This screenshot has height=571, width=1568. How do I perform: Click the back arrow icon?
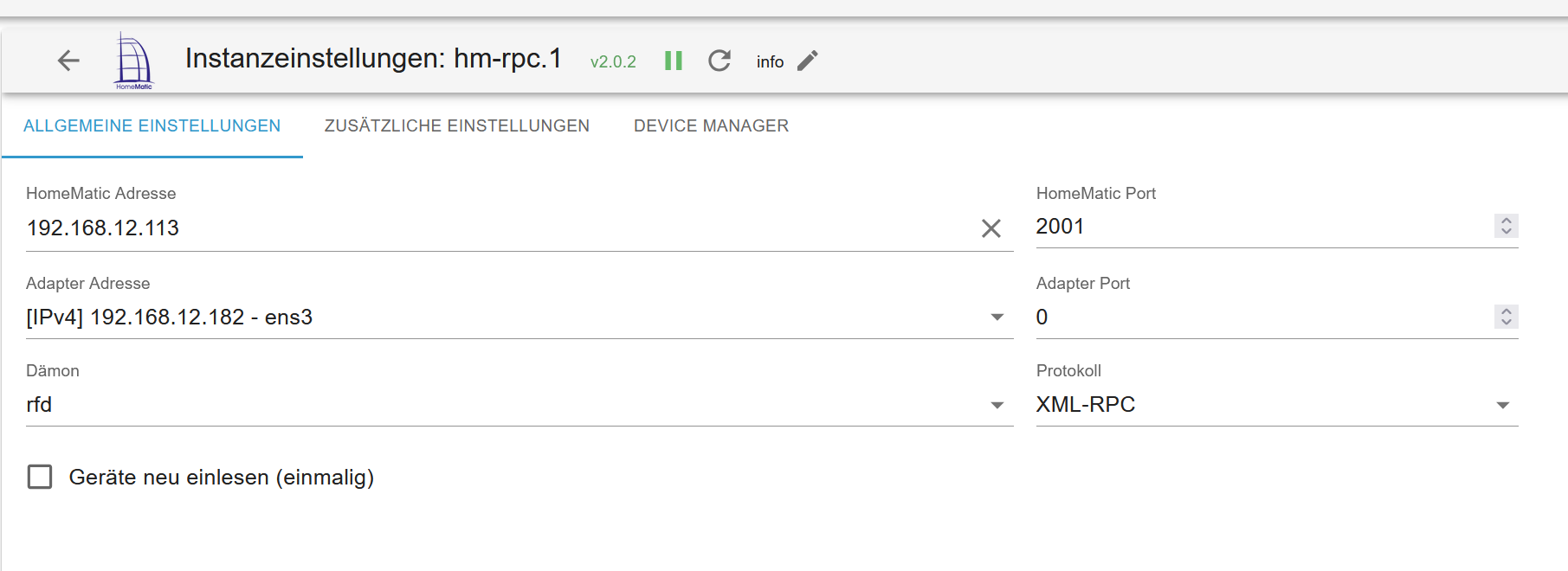pyautogui.click(x=68, y=61)
